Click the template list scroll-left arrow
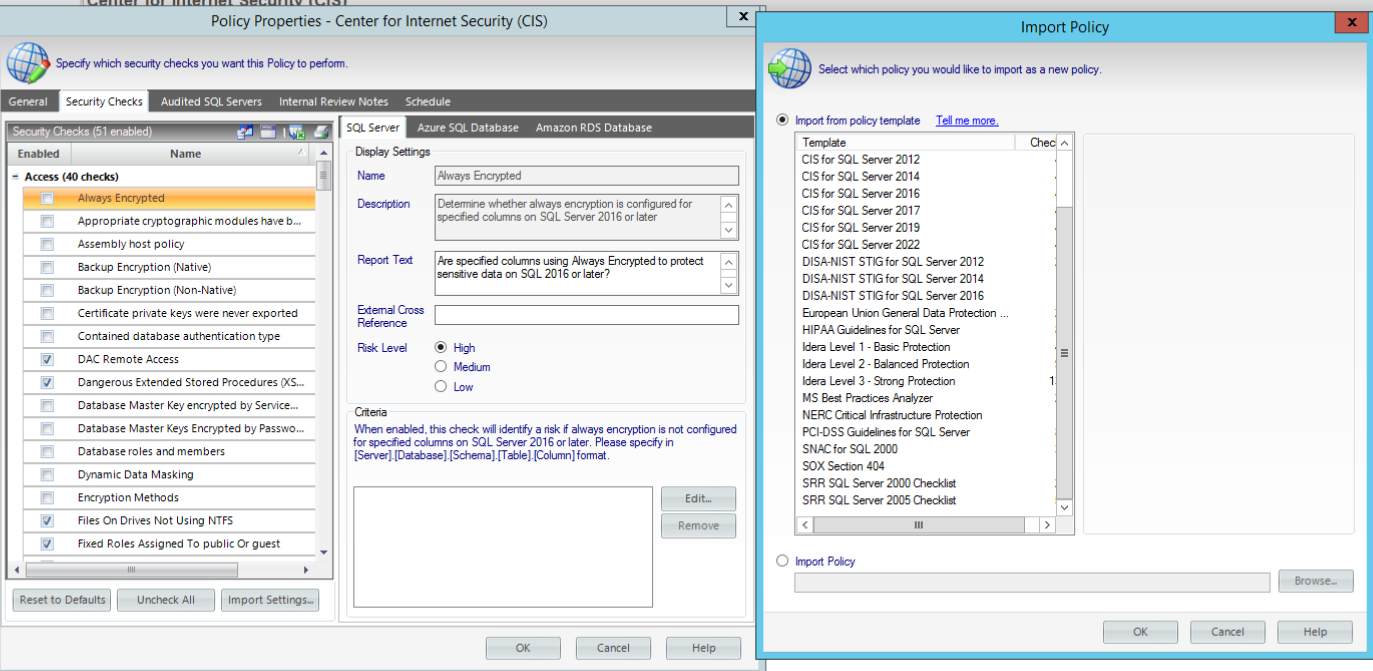 coord(804,525)
